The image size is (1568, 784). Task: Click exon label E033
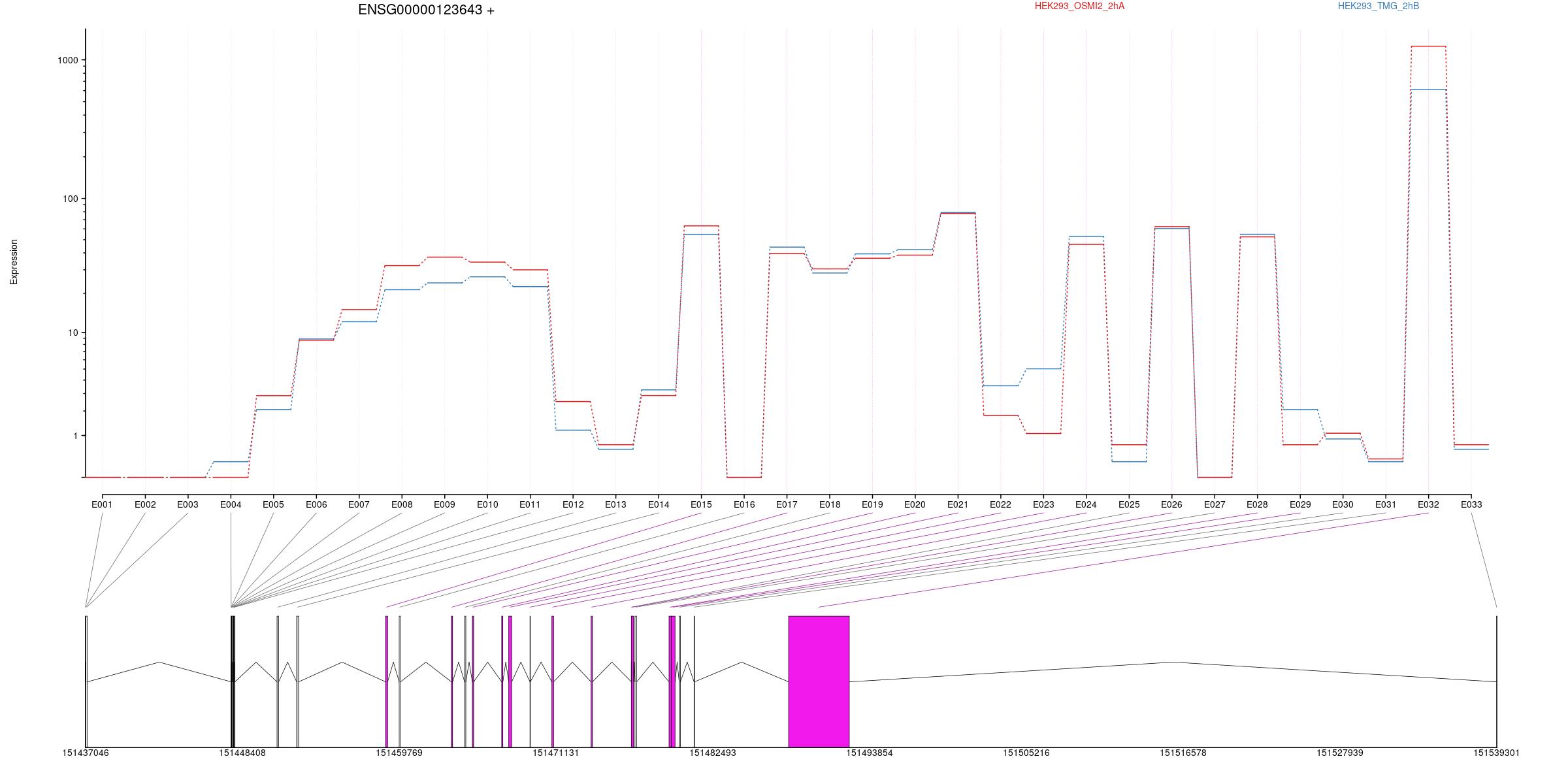point(1471,504)
